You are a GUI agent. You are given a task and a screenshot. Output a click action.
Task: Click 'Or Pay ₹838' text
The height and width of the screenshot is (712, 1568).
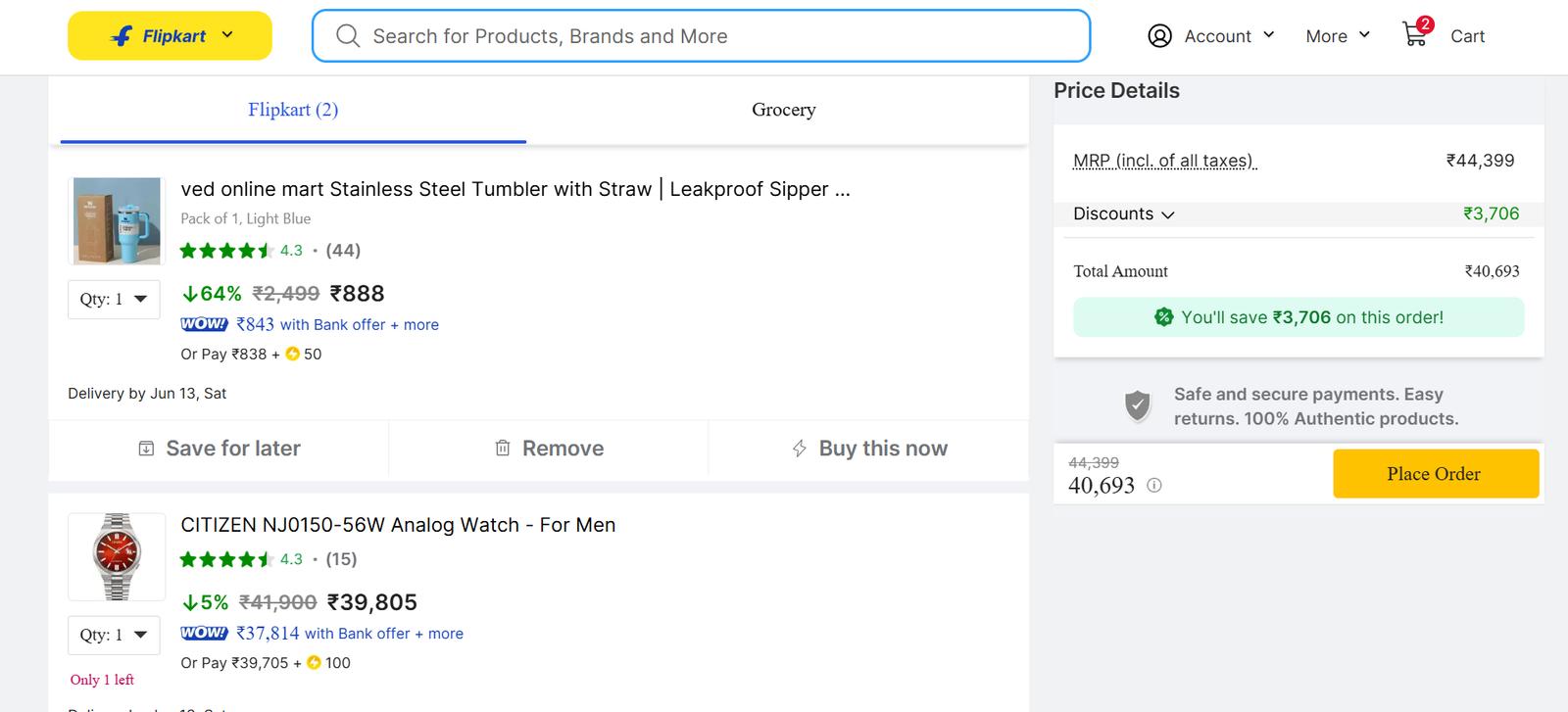pyautogui.click(x=223, y=355)
